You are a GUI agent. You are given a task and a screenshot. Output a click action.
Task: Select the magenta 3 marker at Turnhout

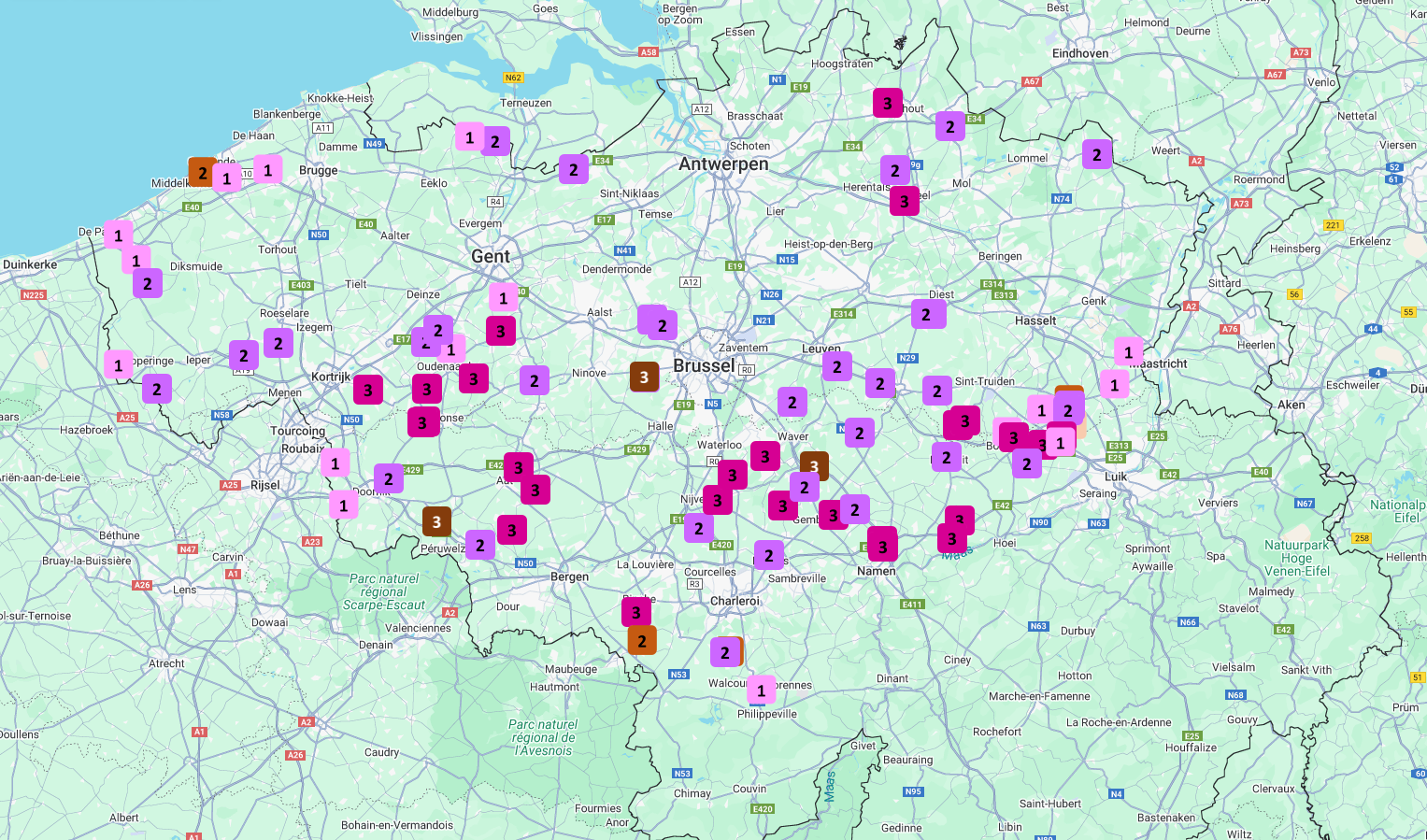click(x=887, y=103)
